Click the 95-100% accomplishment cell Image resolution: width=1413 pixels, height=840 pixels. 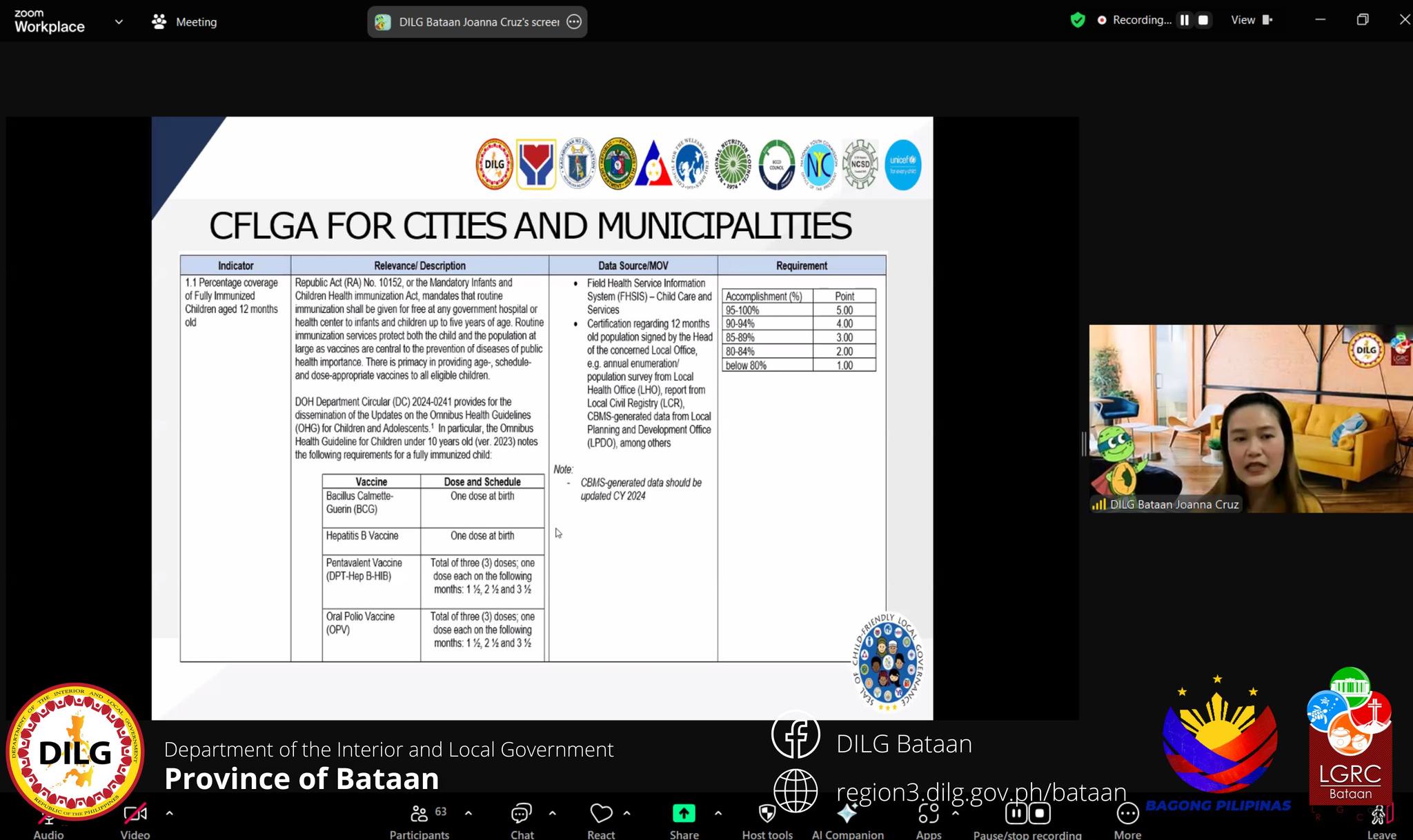tap(767, 310)
